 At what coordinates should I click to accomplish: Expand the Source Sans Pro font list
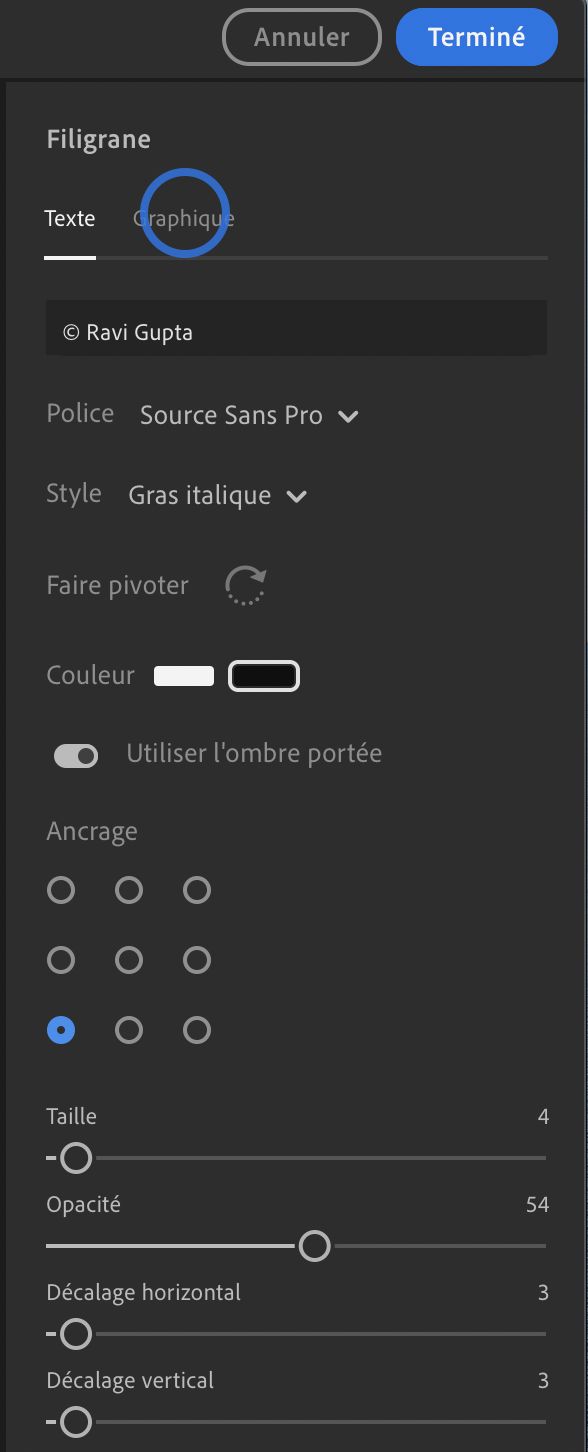(x=348, y=415)
